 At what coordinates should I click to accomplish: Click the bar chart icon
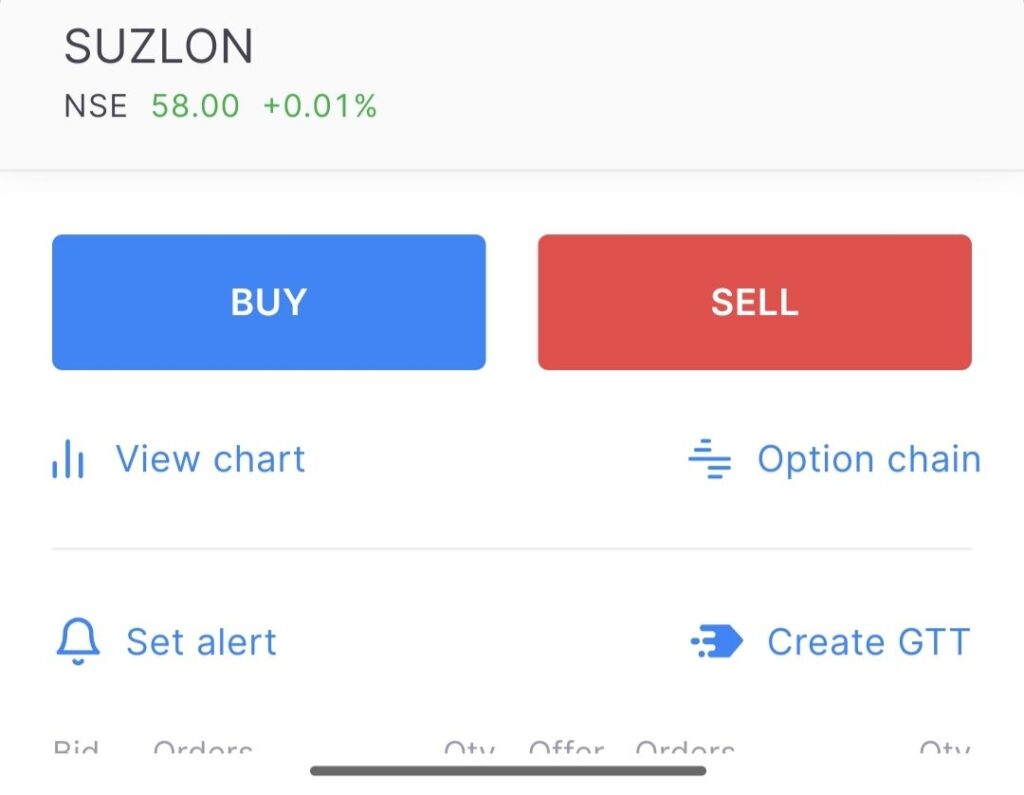[x=68, y=460]
